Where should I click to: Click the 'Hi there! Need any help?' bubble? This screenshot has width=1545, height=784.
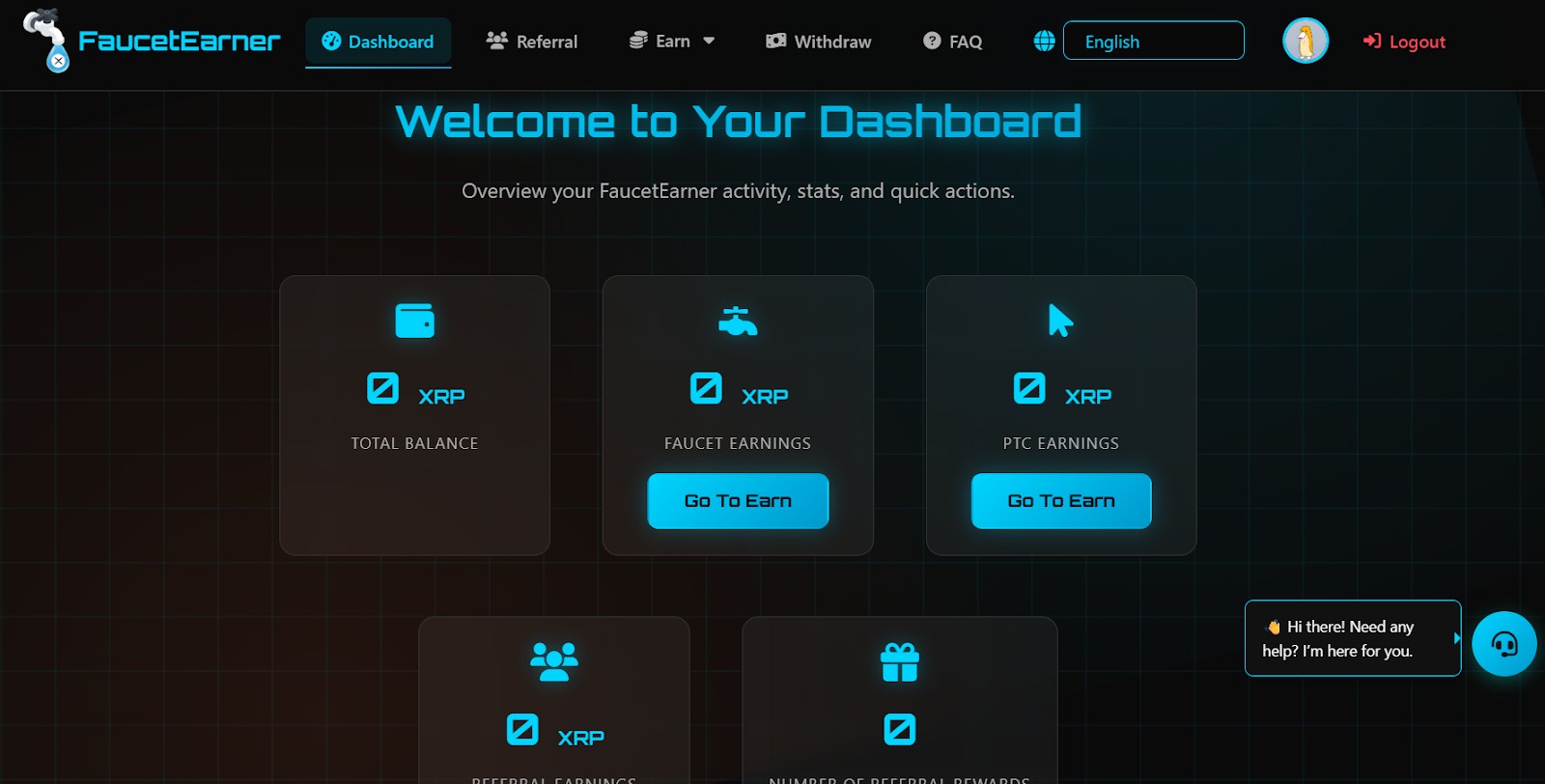(1353, 638)
